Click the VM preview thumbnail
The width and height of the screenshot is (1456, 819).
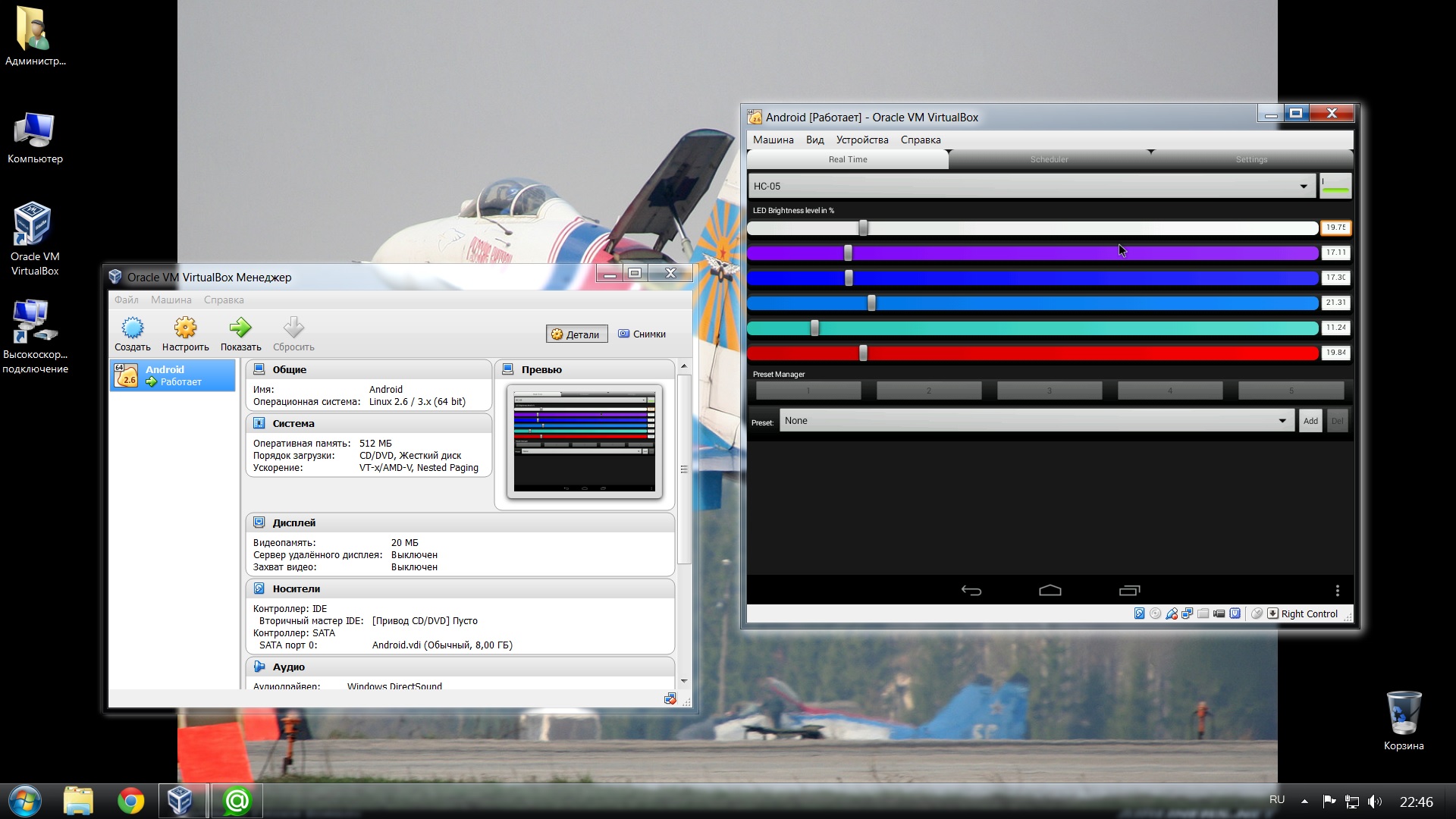pos(584,441)
